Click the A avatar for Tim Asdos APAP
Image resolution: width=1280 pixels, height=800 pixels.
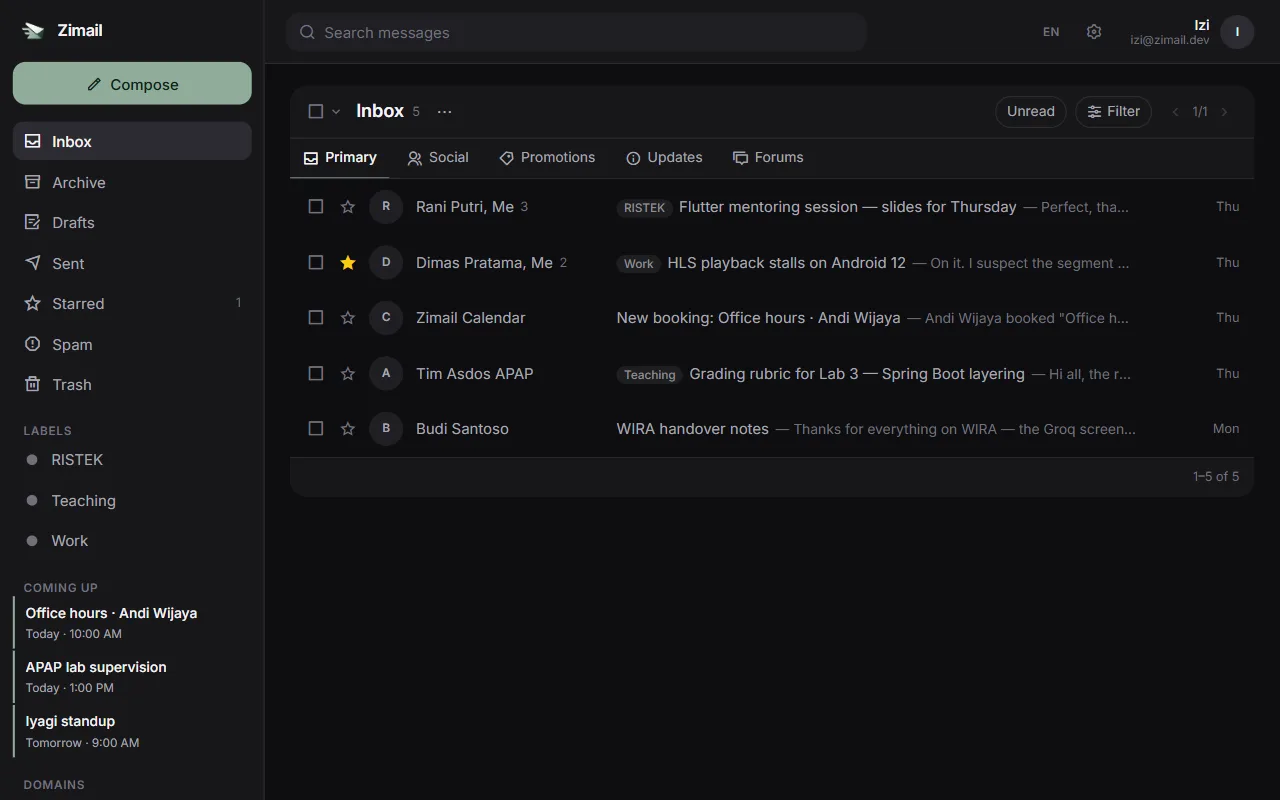[386, 374]
